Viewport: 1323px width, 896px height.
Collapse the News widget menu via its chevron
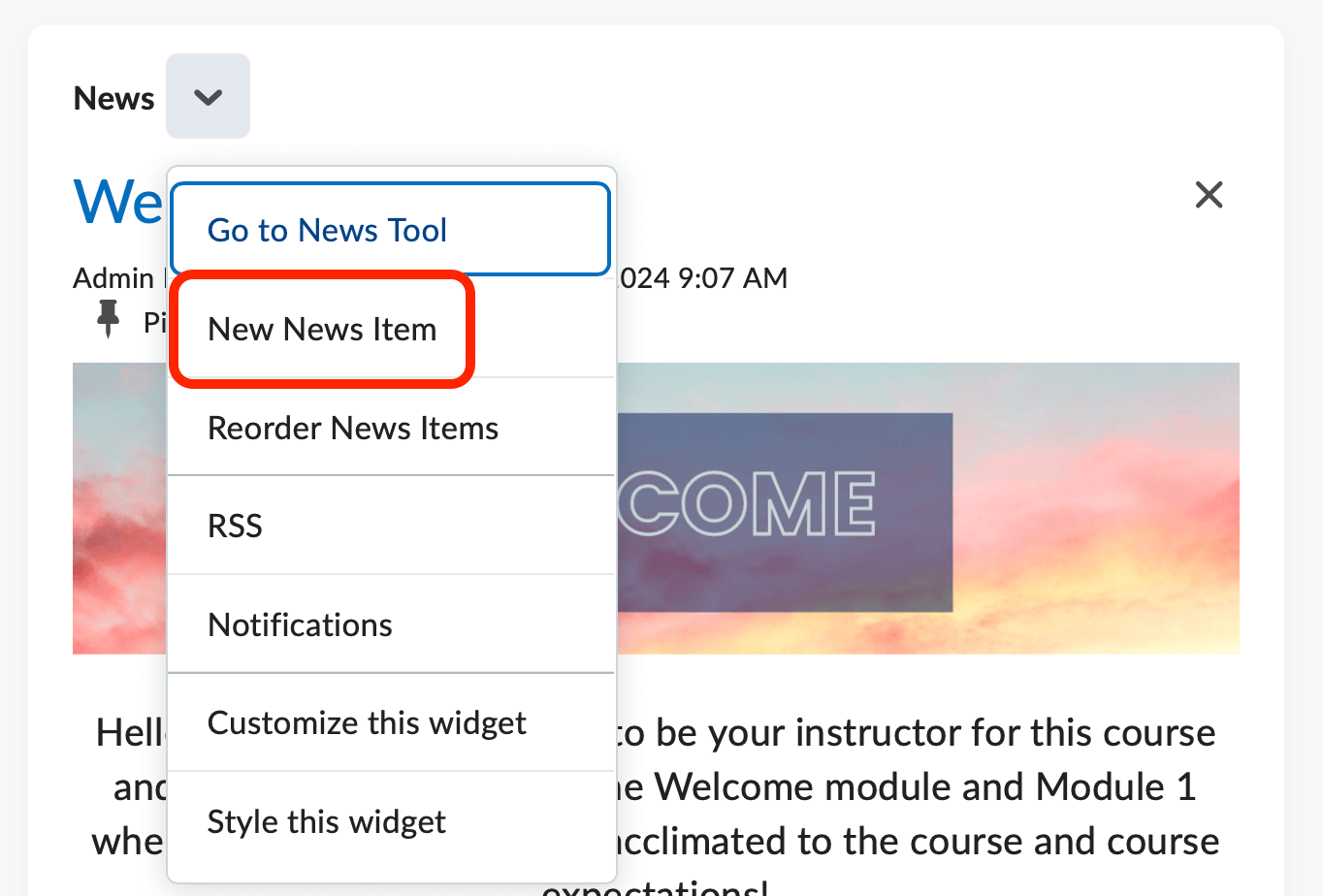pyautogui.click(x=208, y=96)
